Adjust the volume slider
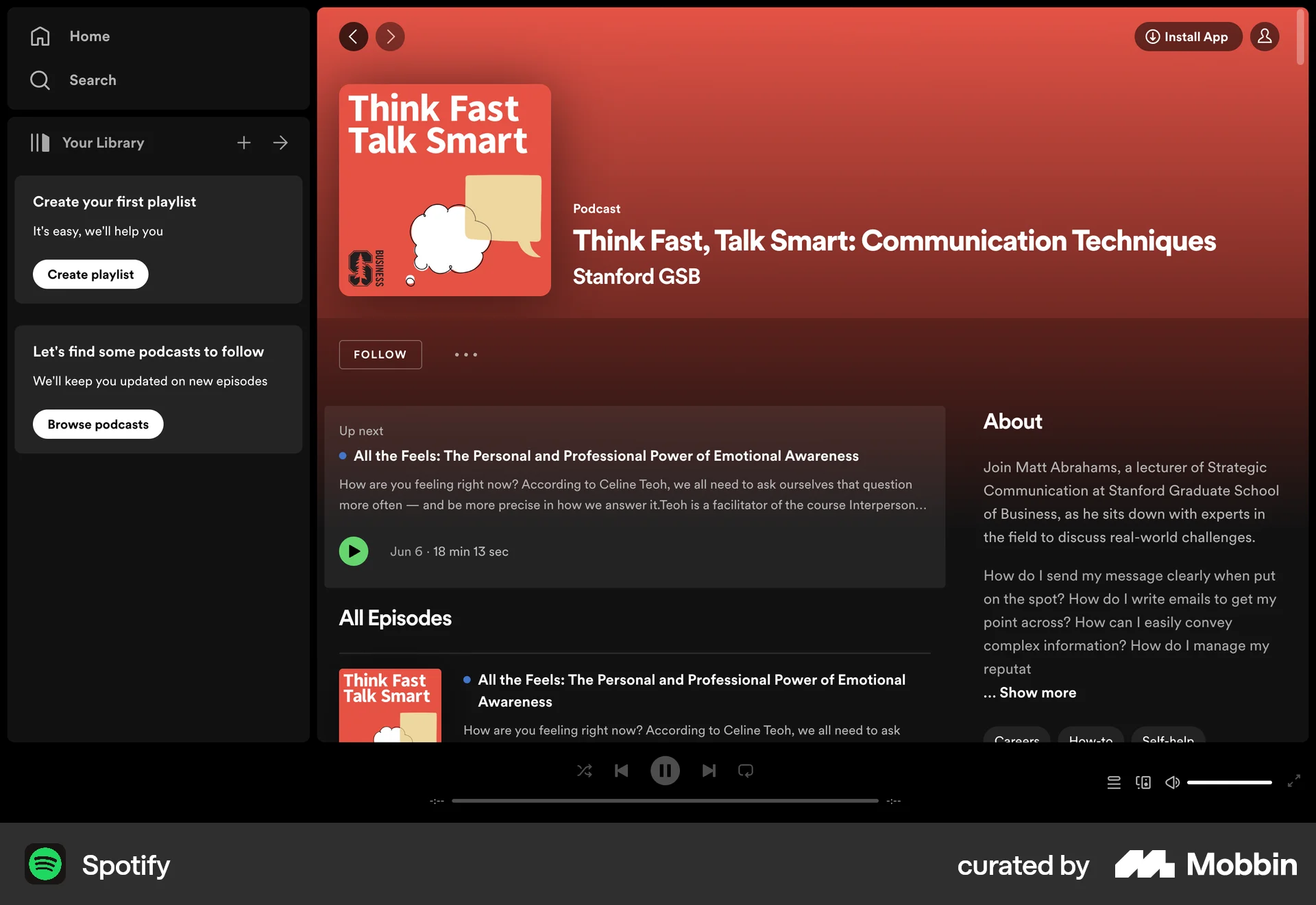Screen dimensions: 1316x905 (x=1230, y=782)
